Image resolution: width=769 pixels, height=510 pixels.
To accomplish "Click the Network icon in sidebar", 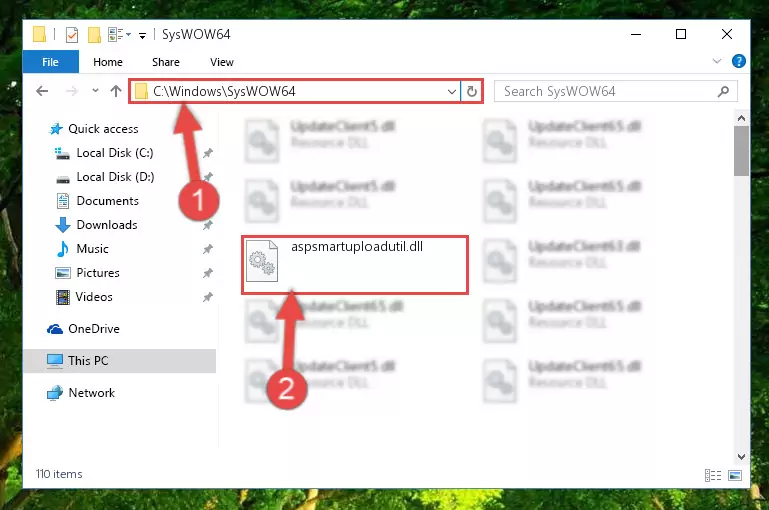I will (x=54, y=393).
